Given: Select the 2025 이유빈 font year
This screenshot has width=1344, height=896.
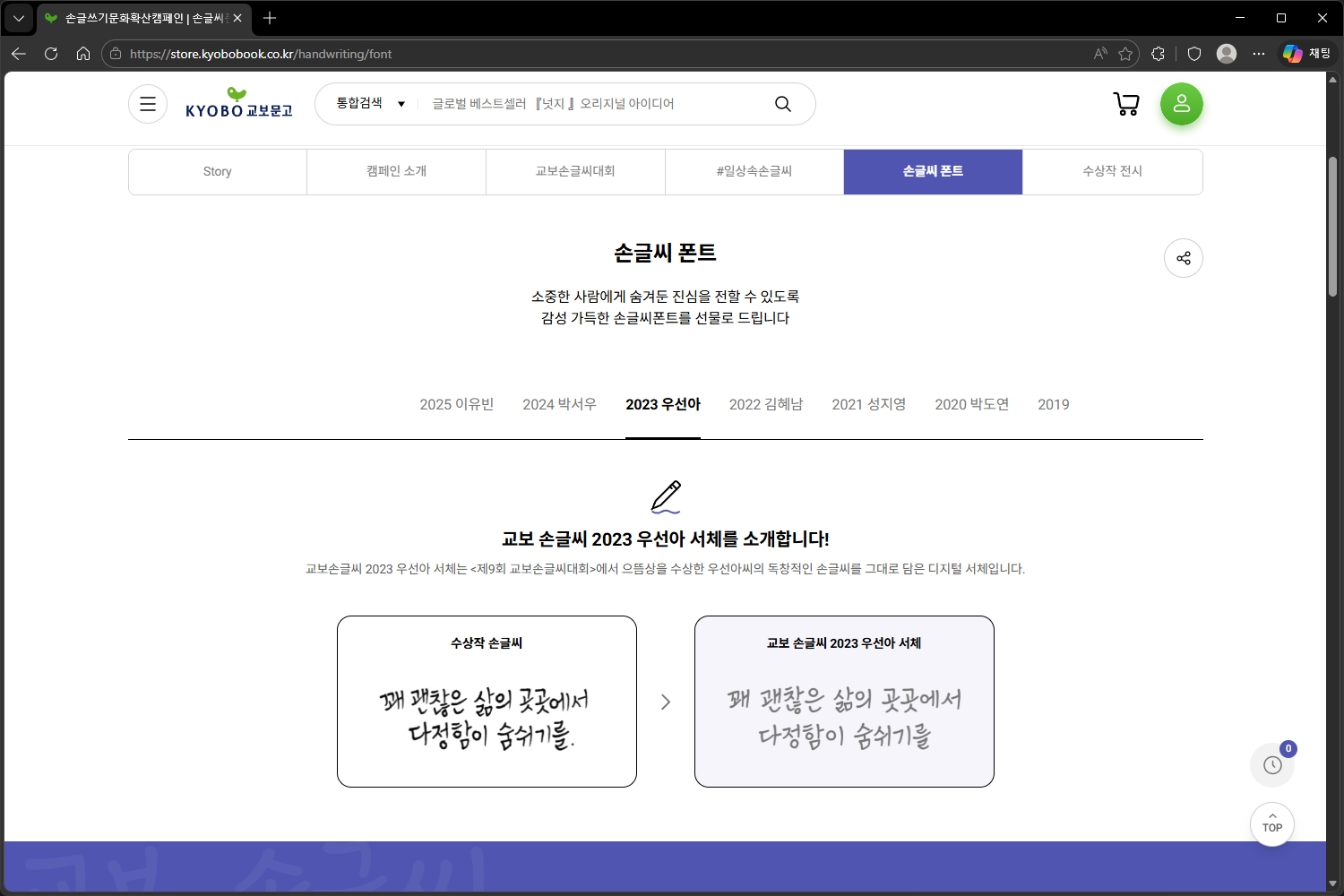Looking at the screenshot, I should [x=457, y=404].
